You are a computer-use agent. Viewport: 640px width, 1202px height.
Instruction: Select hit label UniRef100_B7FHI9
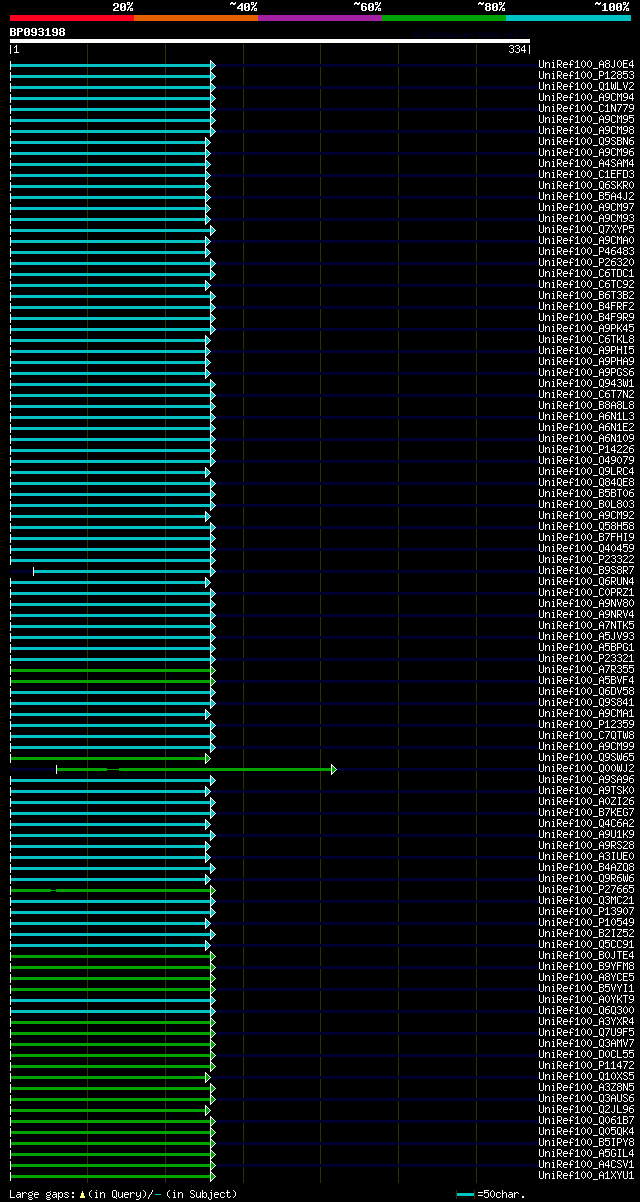[586, 537]
